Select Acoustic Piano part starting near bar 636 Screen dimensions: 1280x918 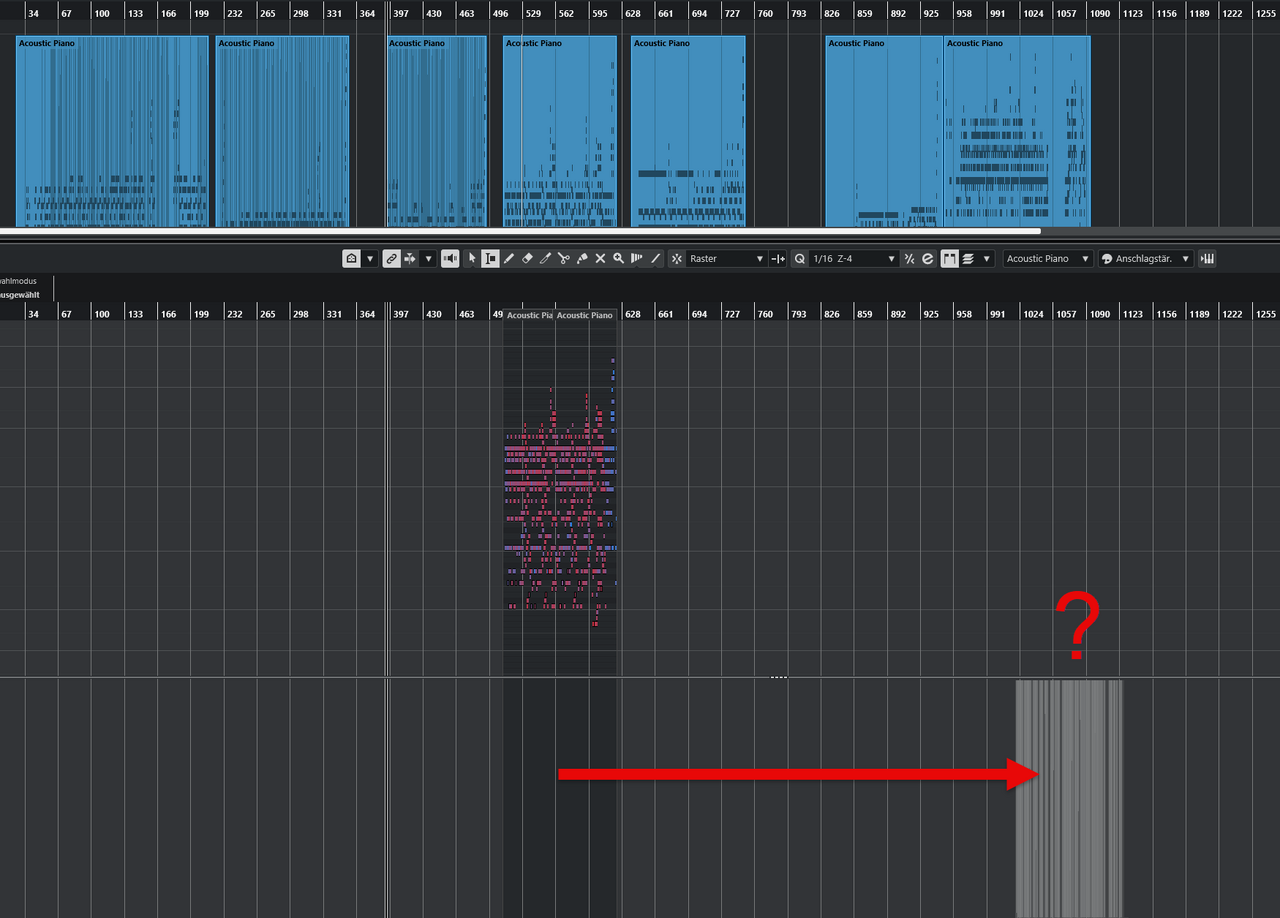click(x=688, y=131)
